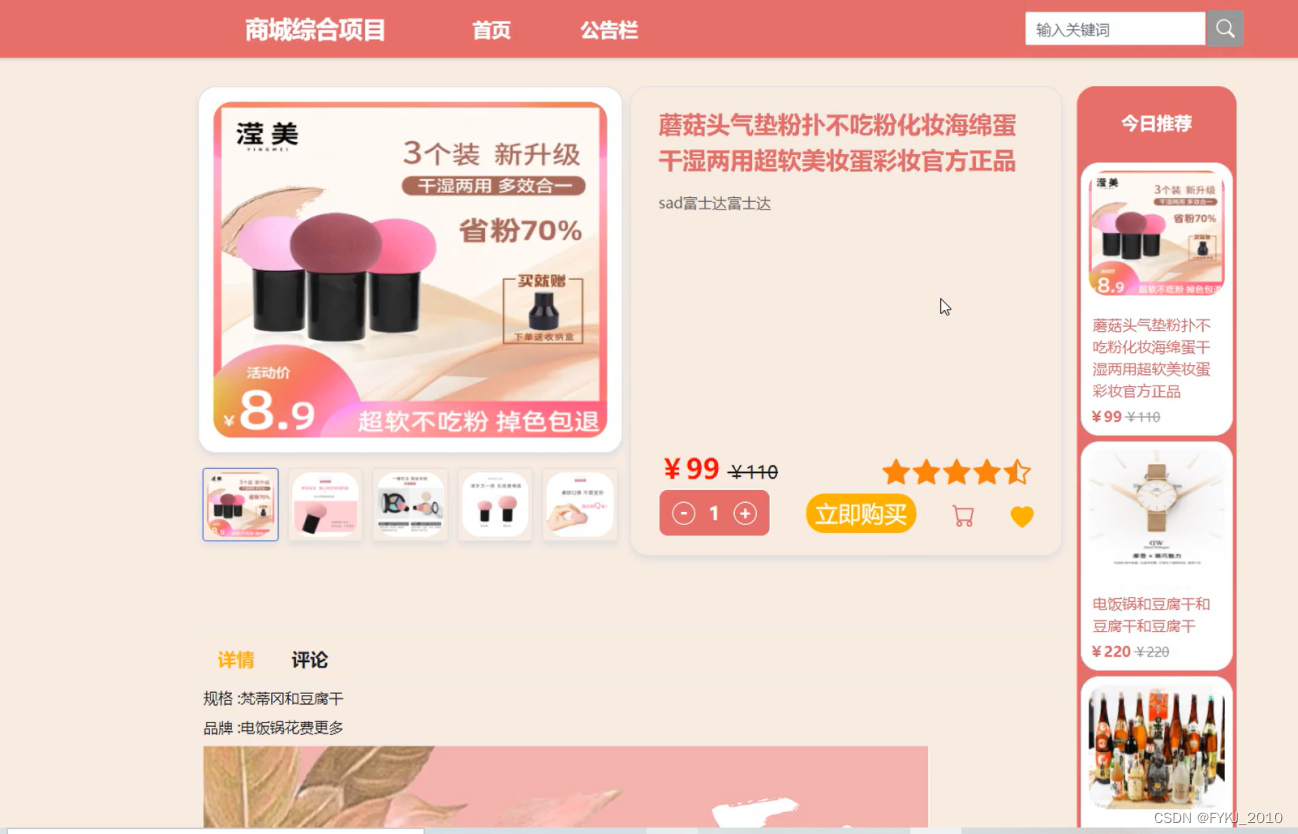The width and height of the screenshot is (1298, 834).
Task: Select fifth thumbnail with hand holding puff
Action: tap(580, 505)
